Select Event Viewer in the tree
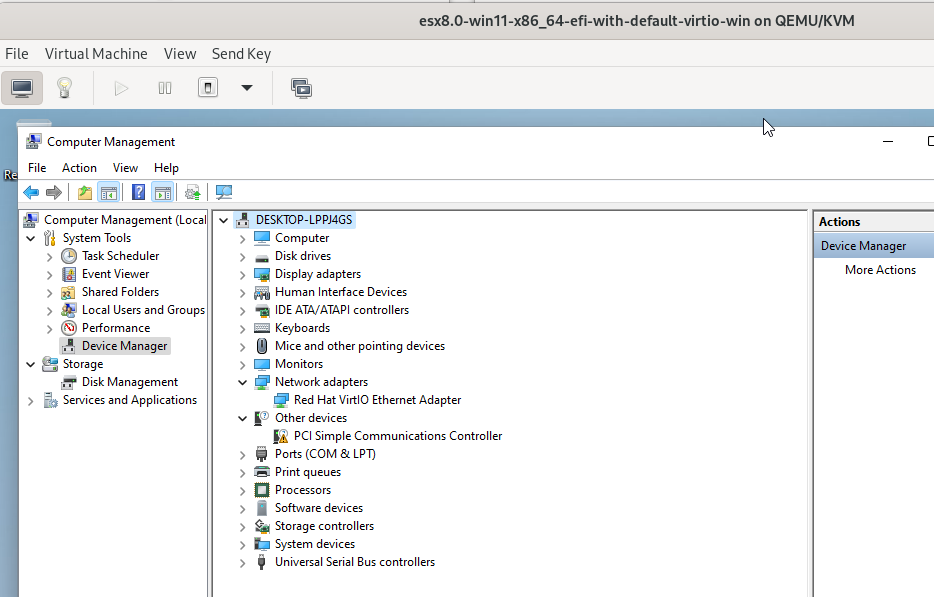 pyautogui.click(x=116, y=274)
